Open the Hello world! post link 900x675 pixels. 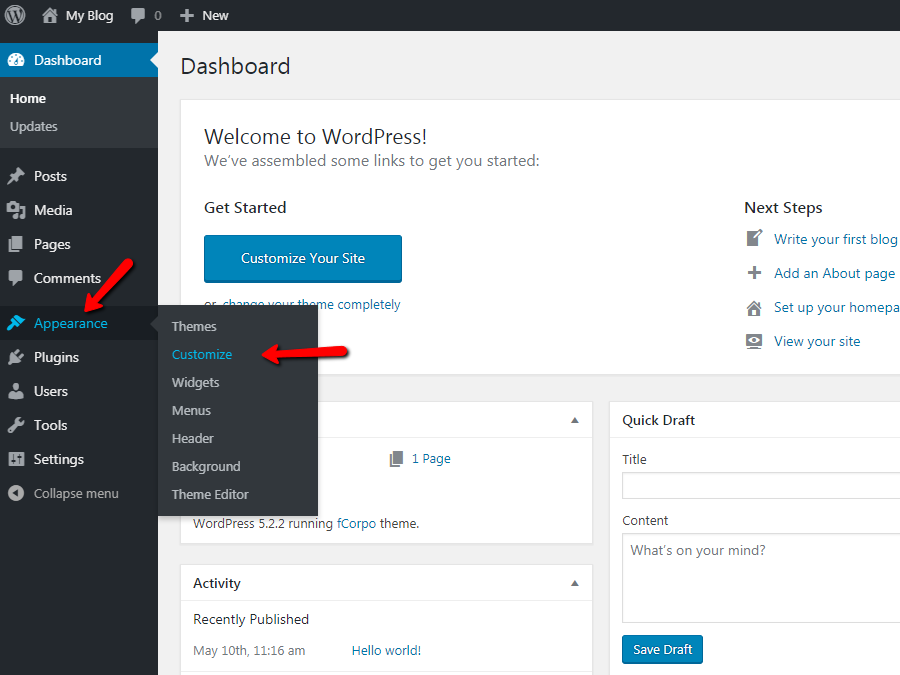click(386, 650)
